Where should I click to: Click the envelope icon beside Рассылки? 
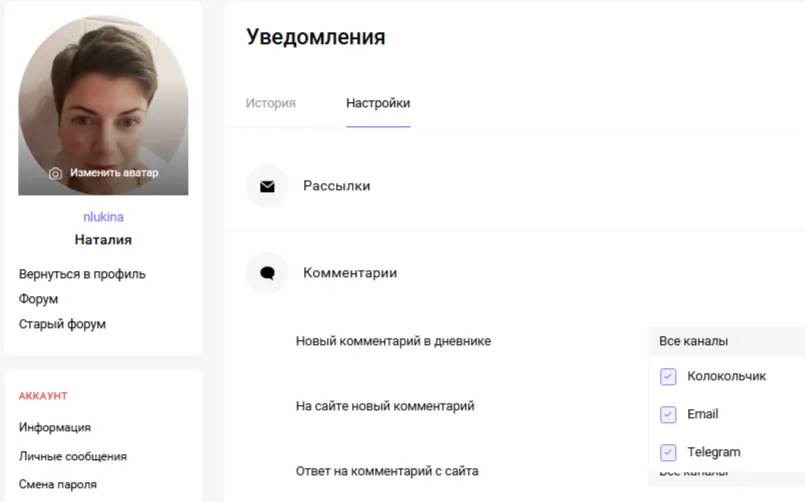pos(267,186)
